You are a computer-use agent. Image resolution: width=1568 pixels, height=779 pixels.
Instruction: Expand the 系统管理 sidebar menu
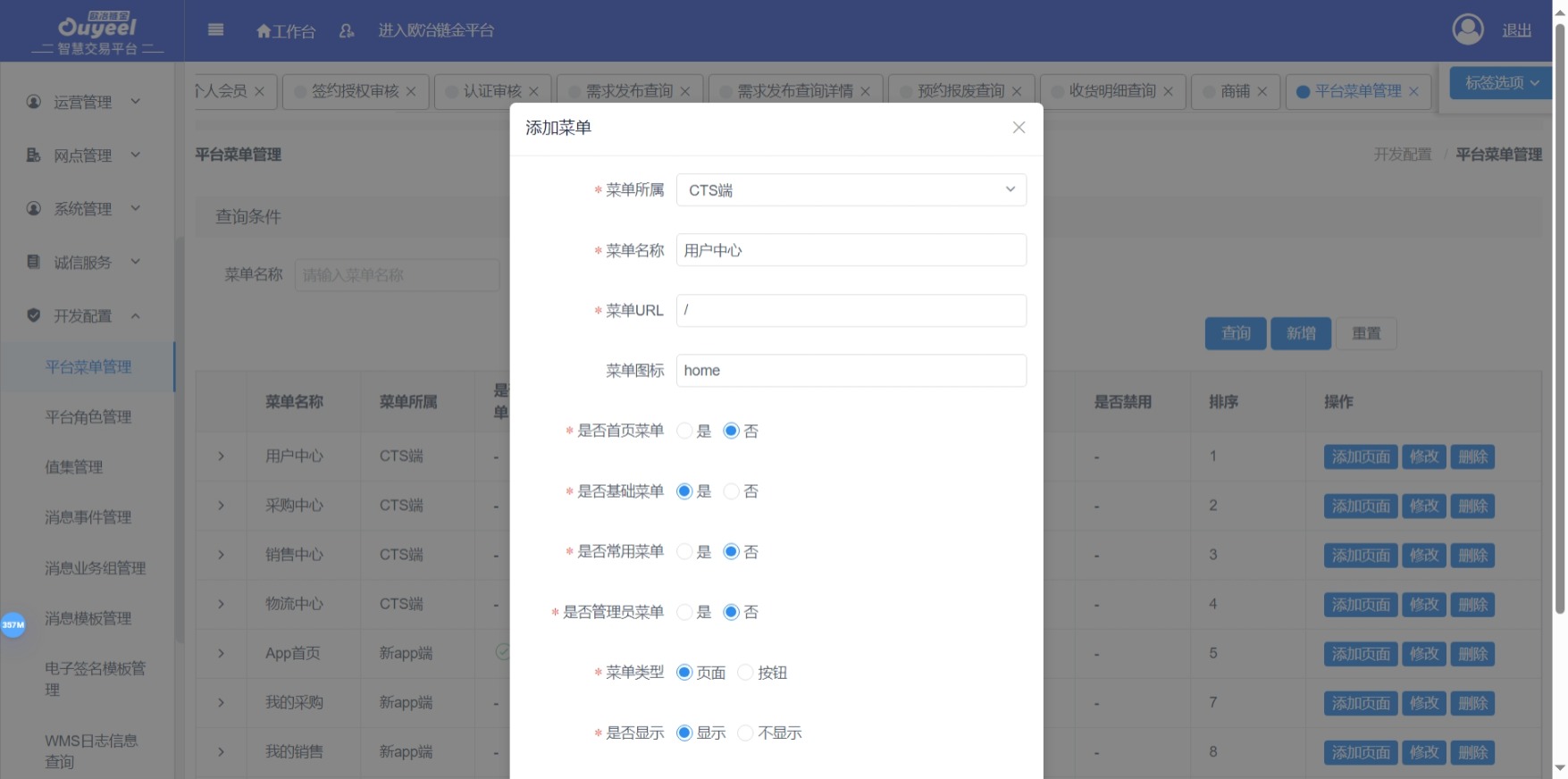tap(87, 209)
